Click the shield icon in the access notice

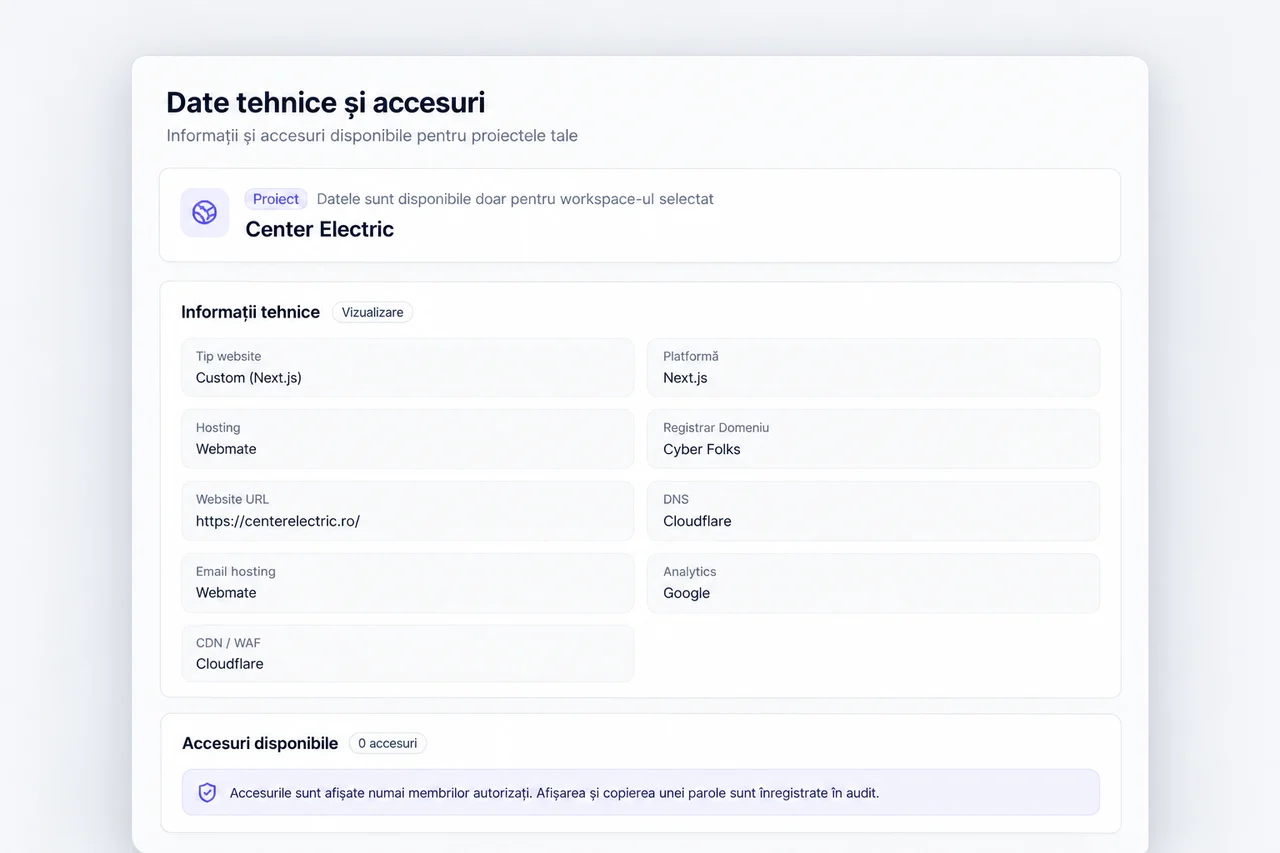pyautogui.click(x=207, y=793)
